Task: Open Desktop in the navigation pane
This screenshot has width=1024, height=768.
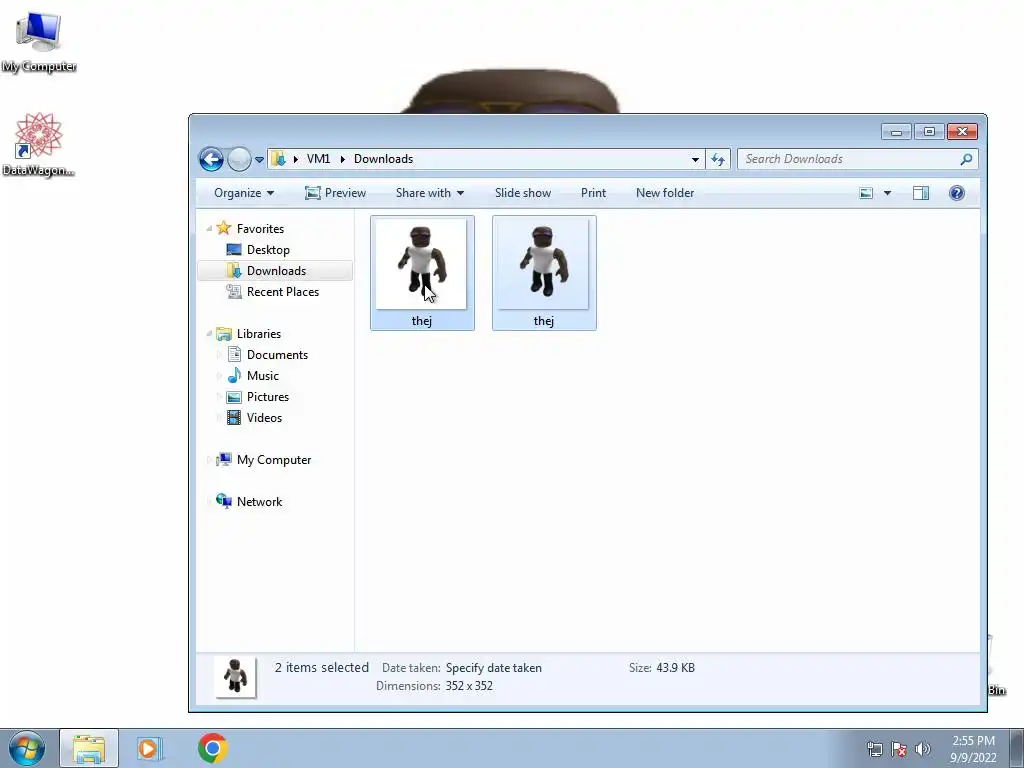Action: pos(268,249)
